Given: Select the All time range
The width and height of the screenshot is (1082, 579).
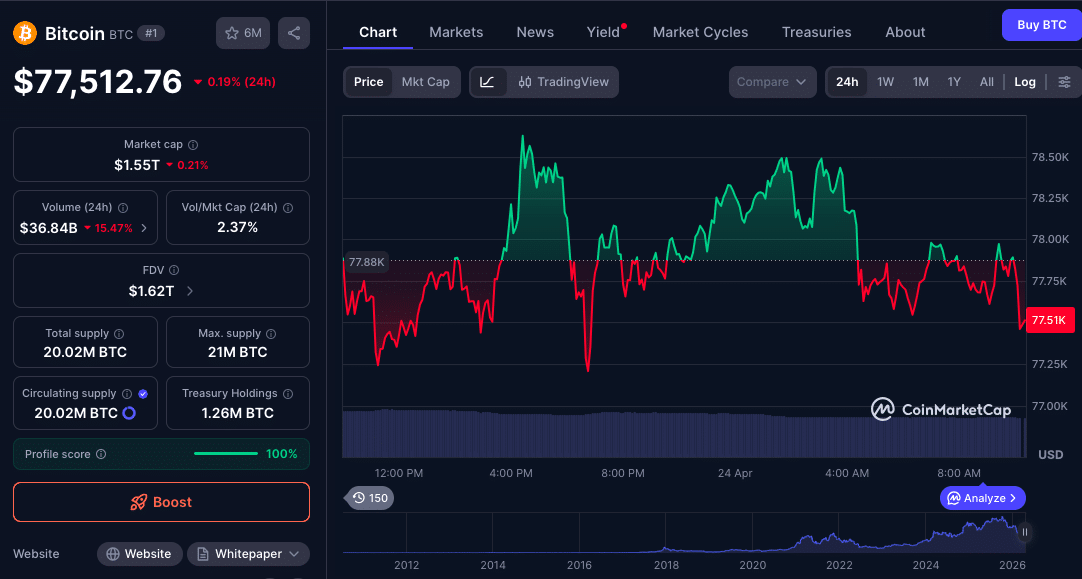Looking at the screenshot, I should point(987,82).
